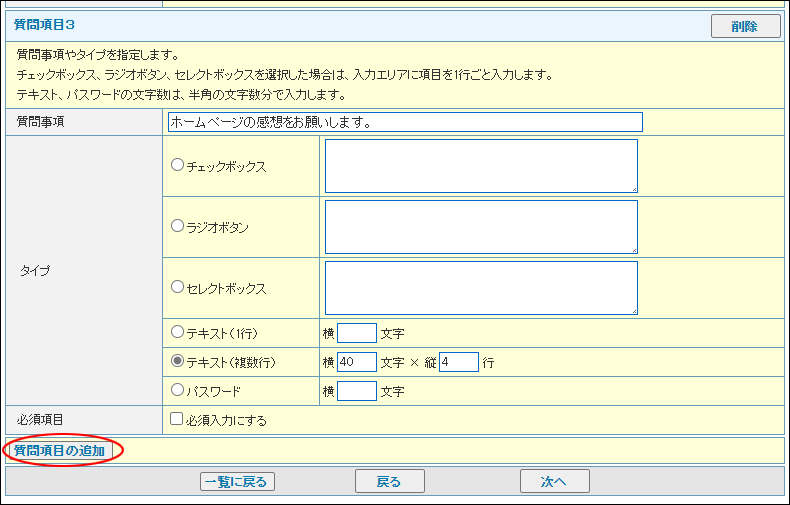This screenshot has width=790, height=505.
Task: Choose the テキスト(1行) radio option
Action: [178, 332]
